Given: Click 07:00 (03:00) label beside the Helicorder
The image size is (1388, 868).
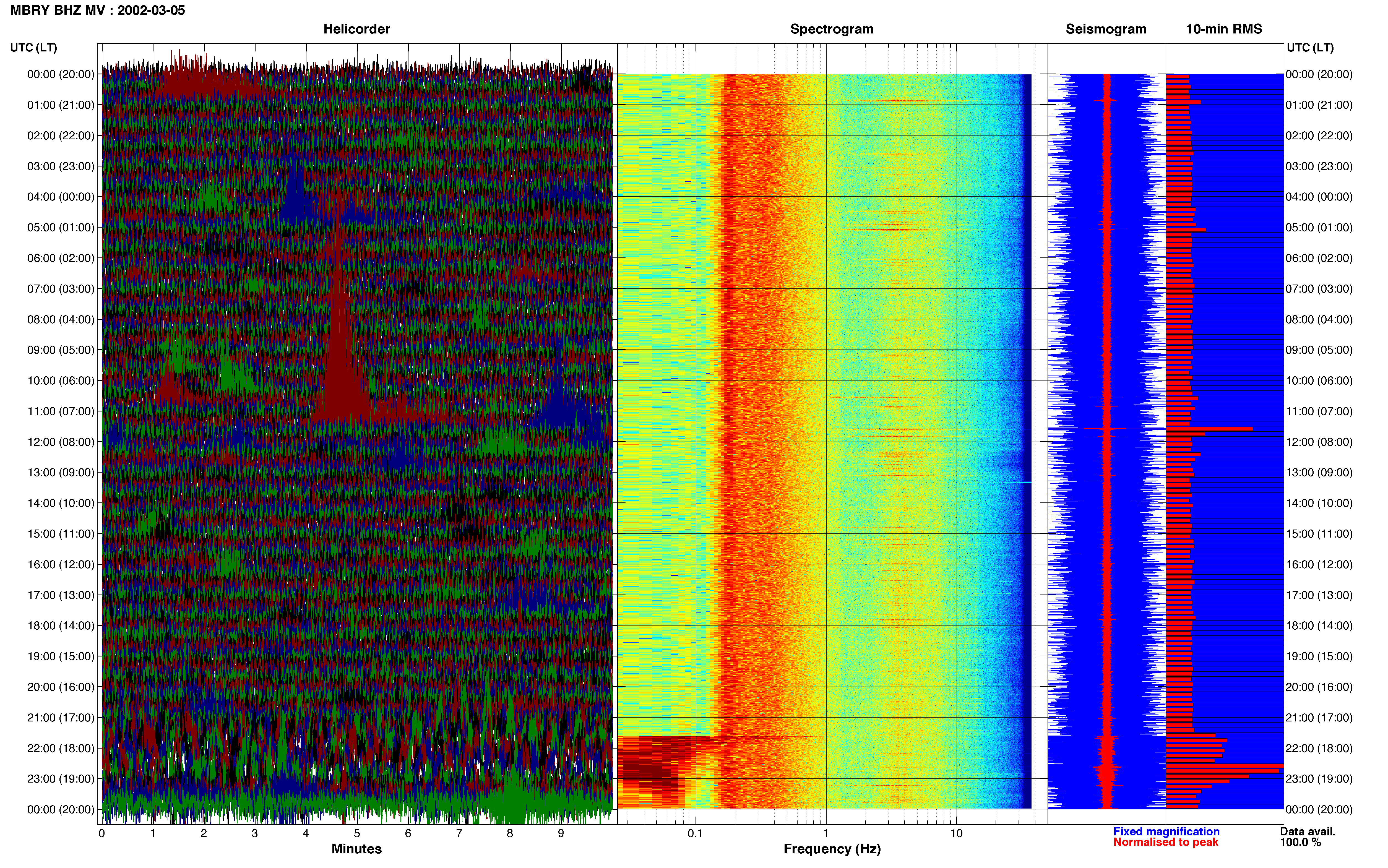Looking at the screenshot, I should 61,289.
